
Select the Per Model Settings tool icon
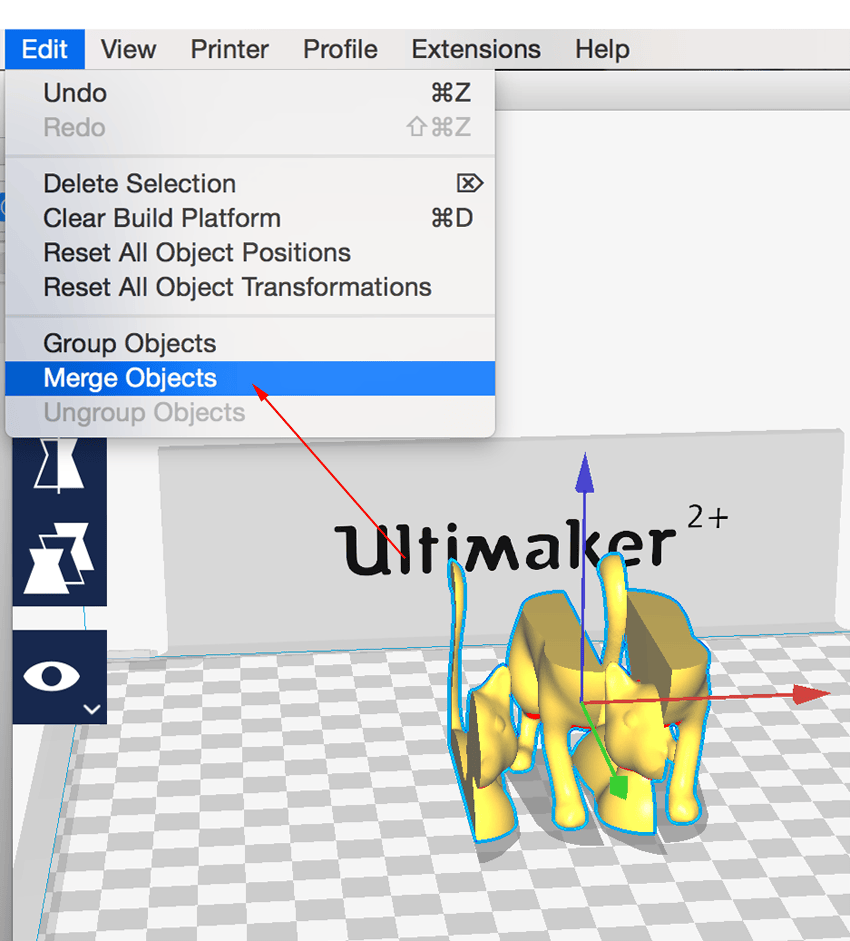pyautogui.click(x=59, y=558)
